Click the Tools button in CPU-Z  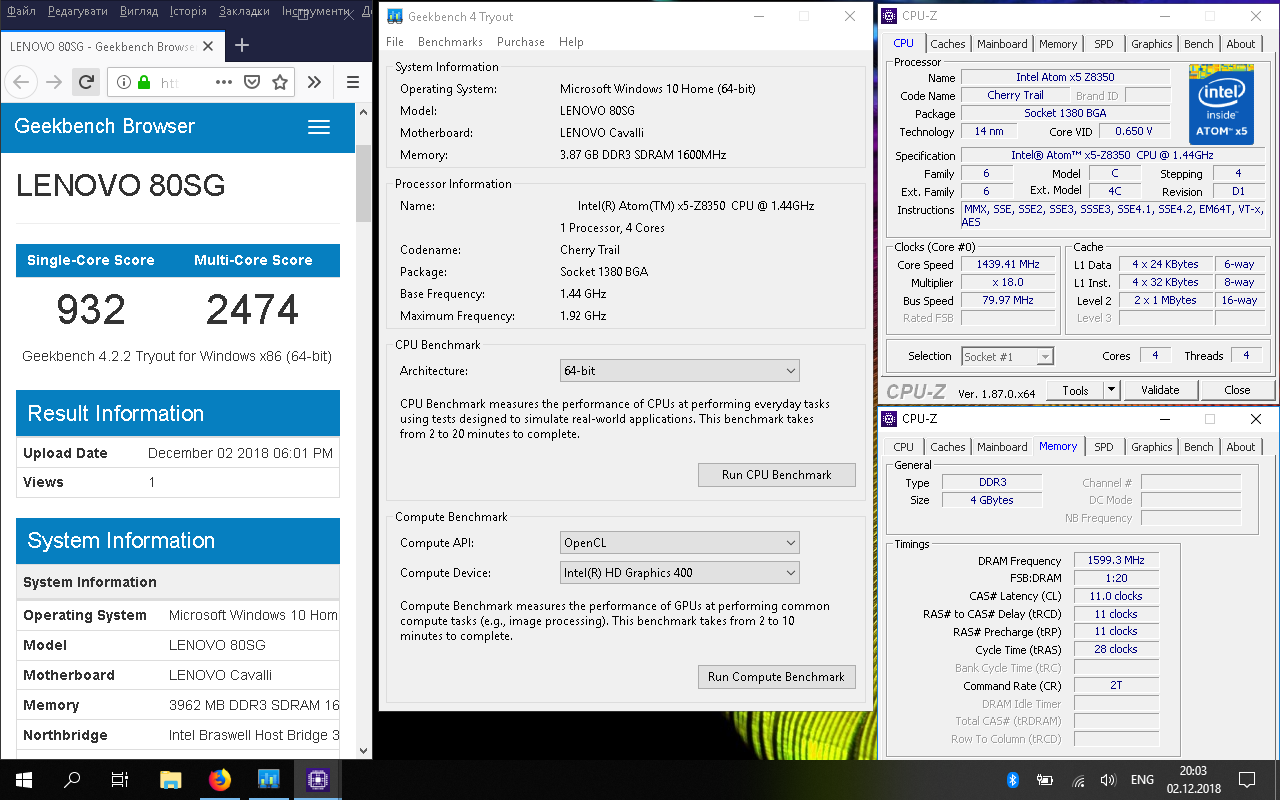[x=1075, y=390]
